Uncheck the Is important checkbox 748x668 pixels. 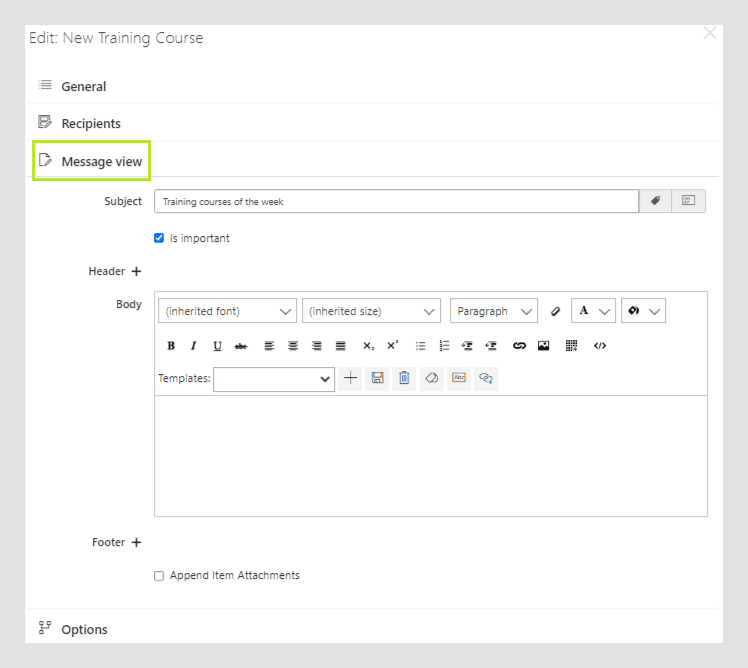pyautogui.click(x=159, y=238)
